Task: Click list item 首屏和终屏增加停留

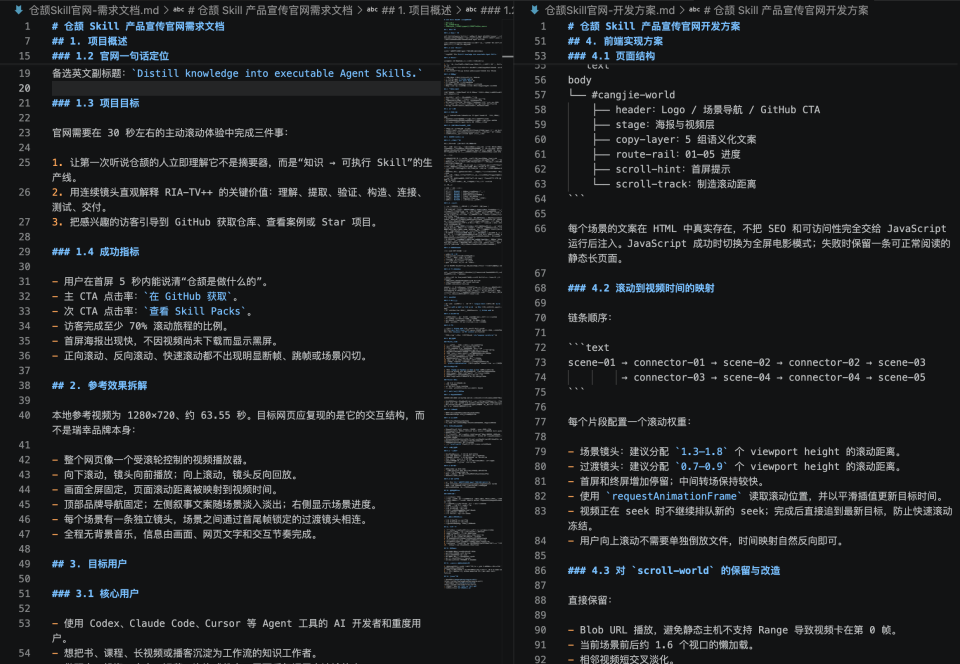Action: 666,481
